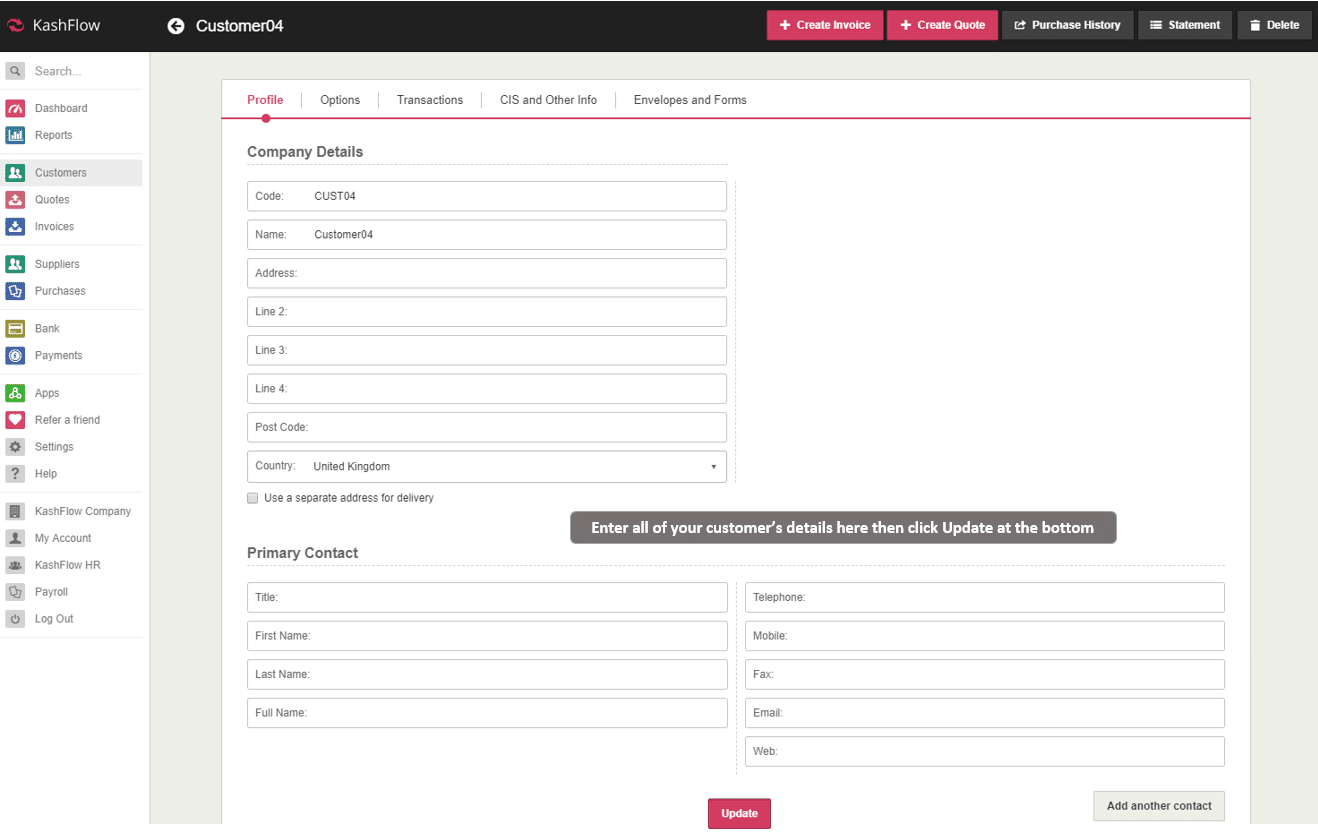This screenshot has height=837, width=1318.
Task: Open the Transactions tab
Action: 430,100
